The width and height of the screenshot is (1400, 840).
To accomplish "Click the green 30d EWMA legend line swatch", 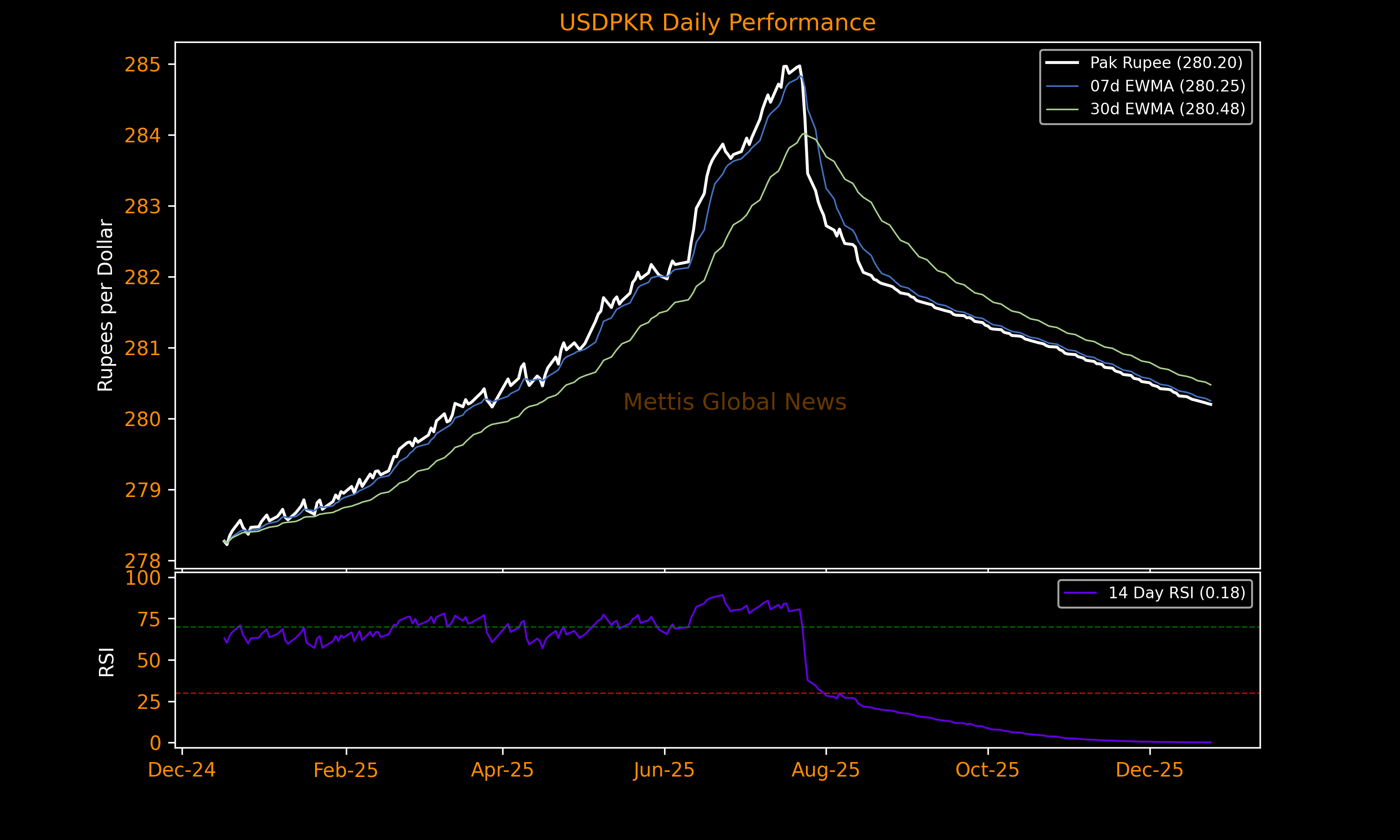I will [1062, 109].
